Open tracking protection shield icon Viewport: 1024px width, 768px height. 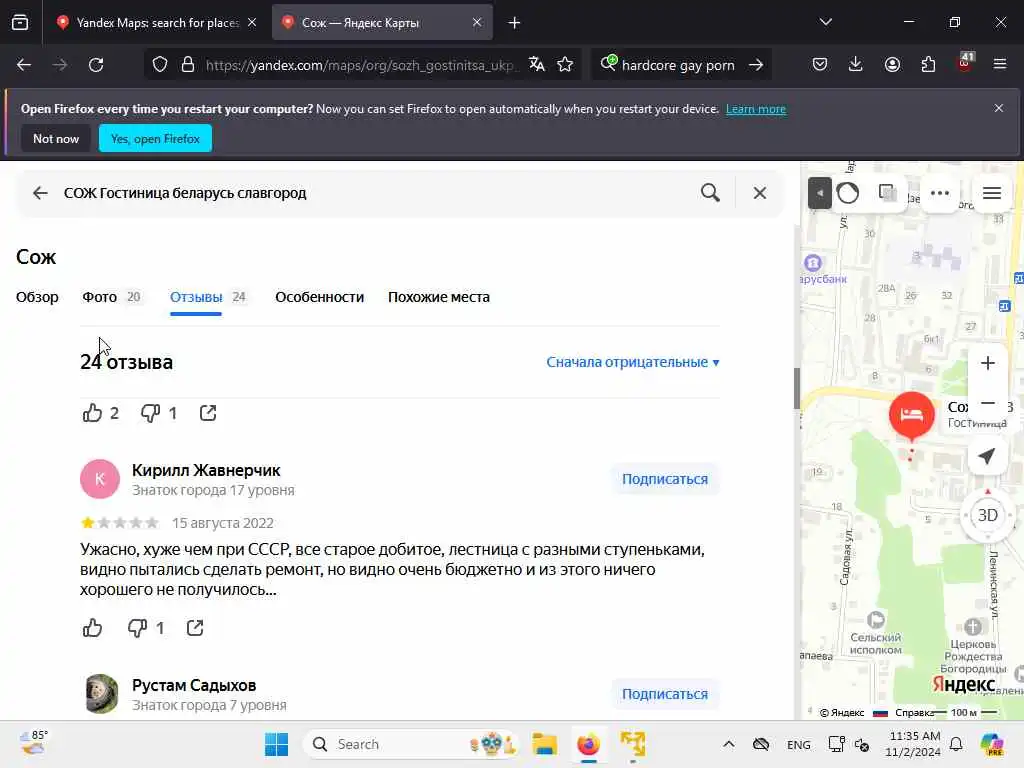coord(160,65)
